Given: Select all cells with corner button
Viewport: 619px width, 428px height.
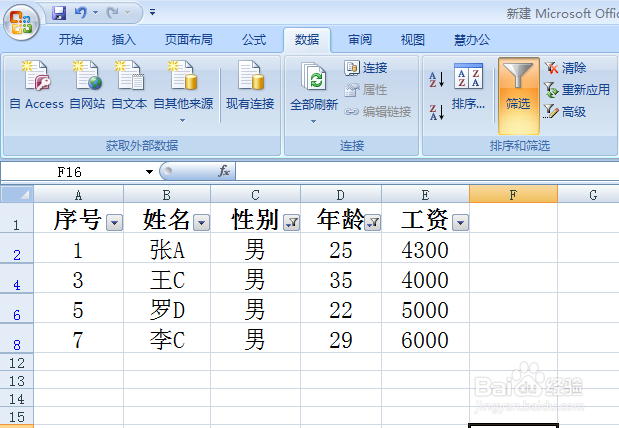Looking at the screenshot, I should coord(17,194).
